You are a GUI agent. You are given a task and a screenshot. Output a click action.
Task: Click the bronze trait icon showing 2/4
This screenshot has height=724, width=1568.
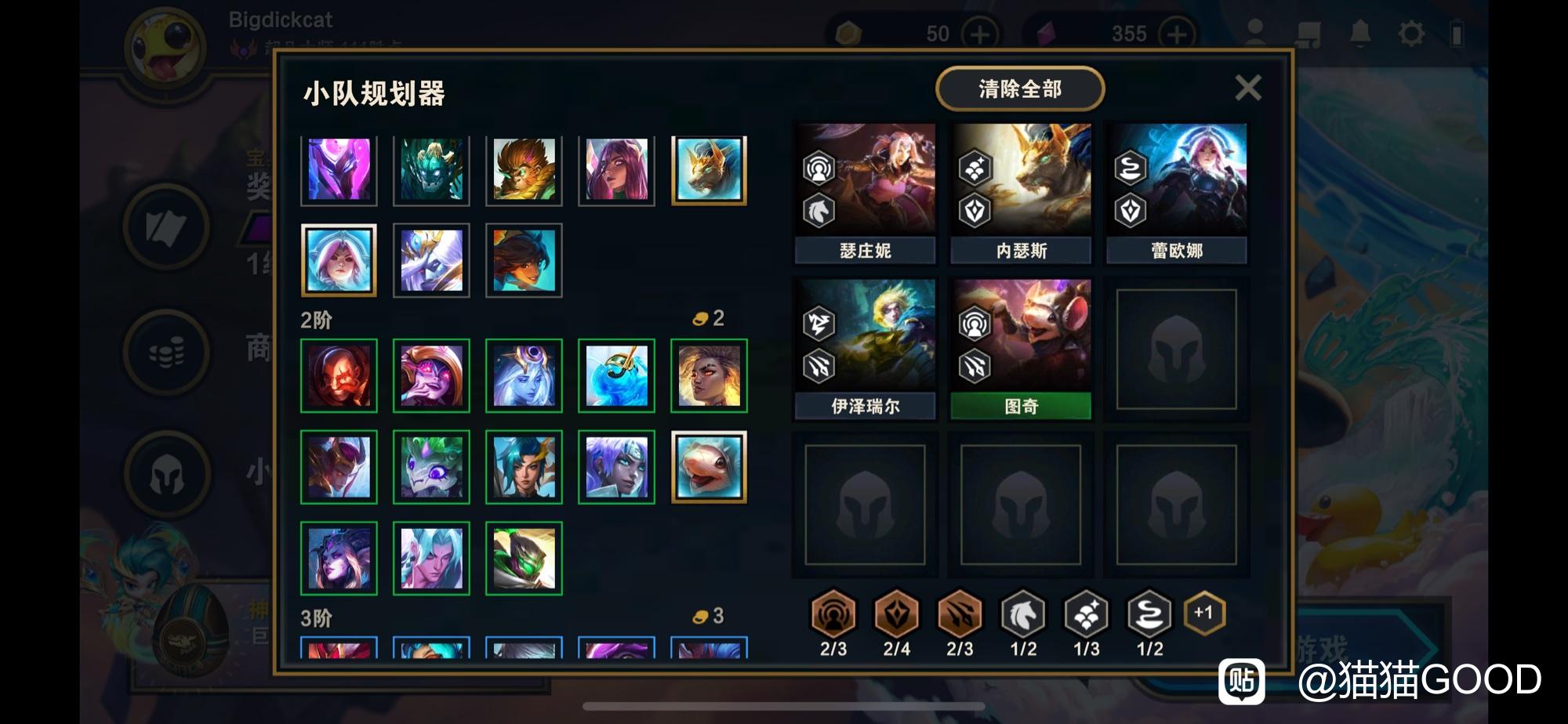click(x=897, y=615)
